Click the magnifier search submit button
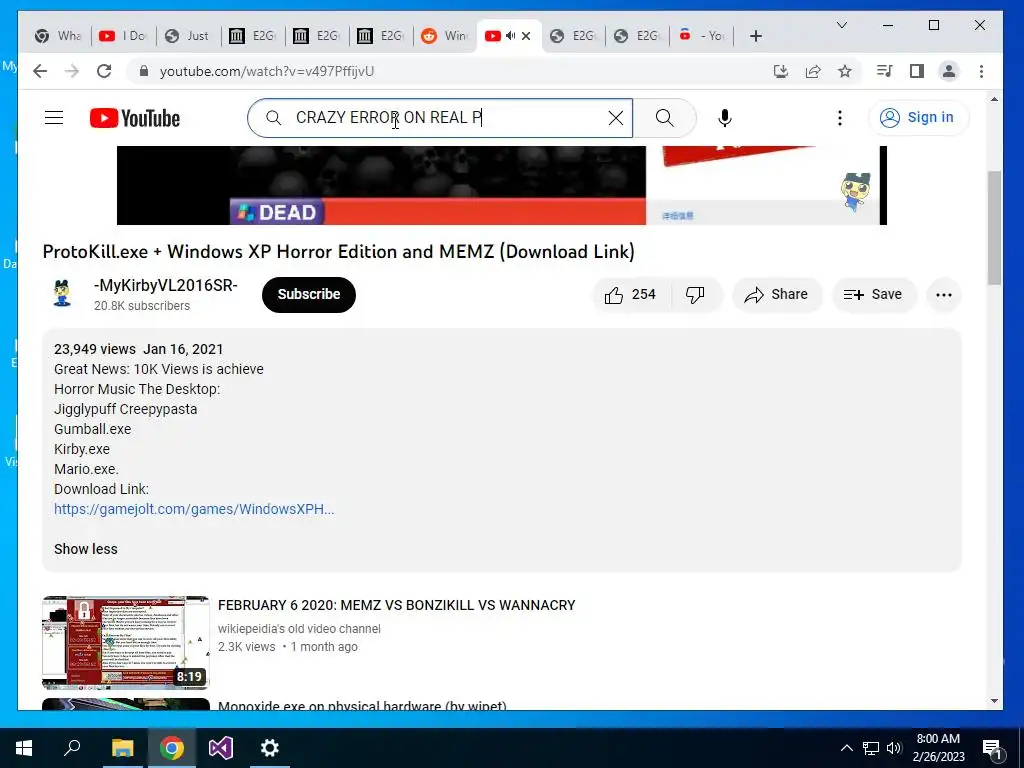 [664, 118]
